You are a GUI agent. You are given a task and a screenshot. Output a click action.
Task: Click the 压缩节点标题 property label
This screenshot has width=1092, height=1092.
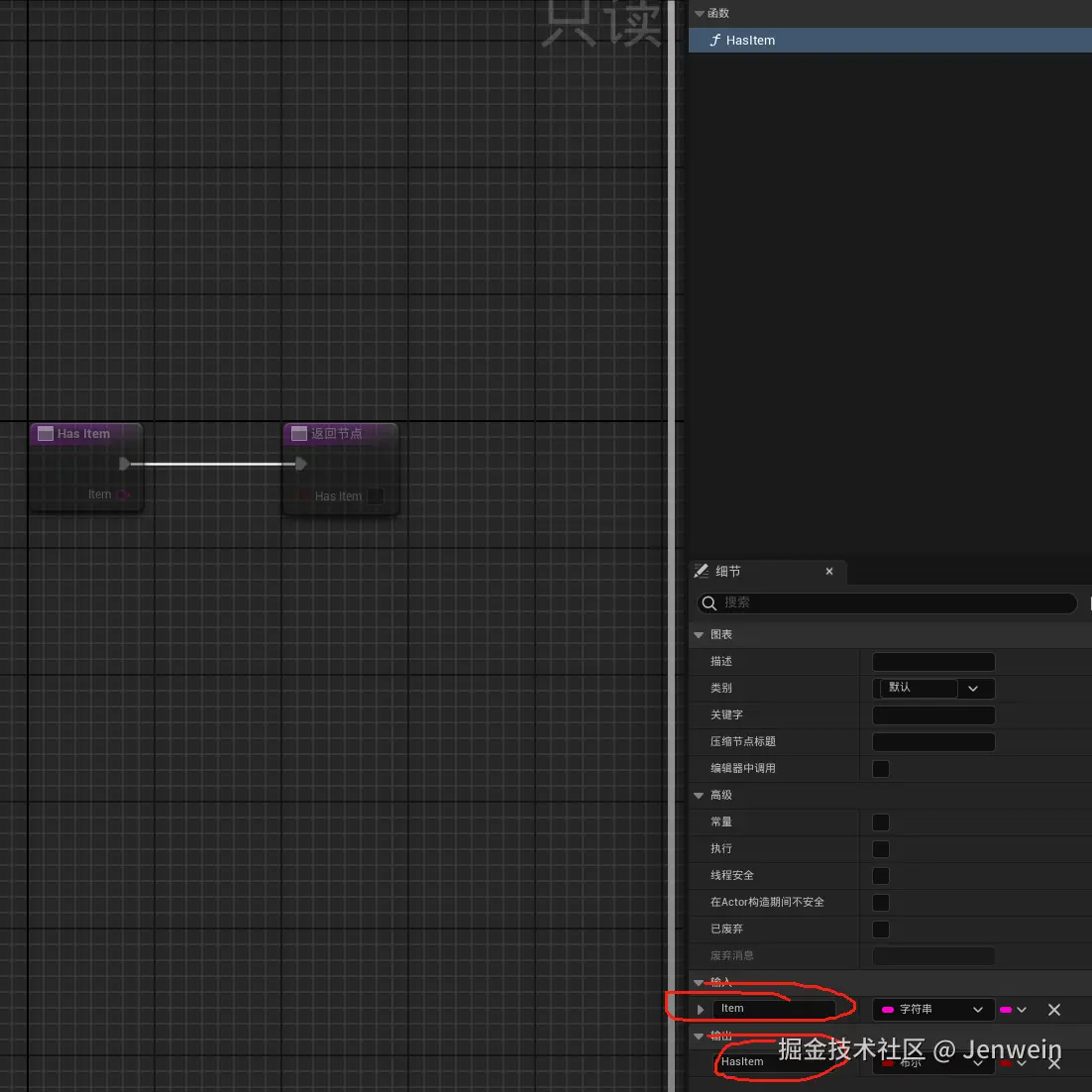coord(742,741)
